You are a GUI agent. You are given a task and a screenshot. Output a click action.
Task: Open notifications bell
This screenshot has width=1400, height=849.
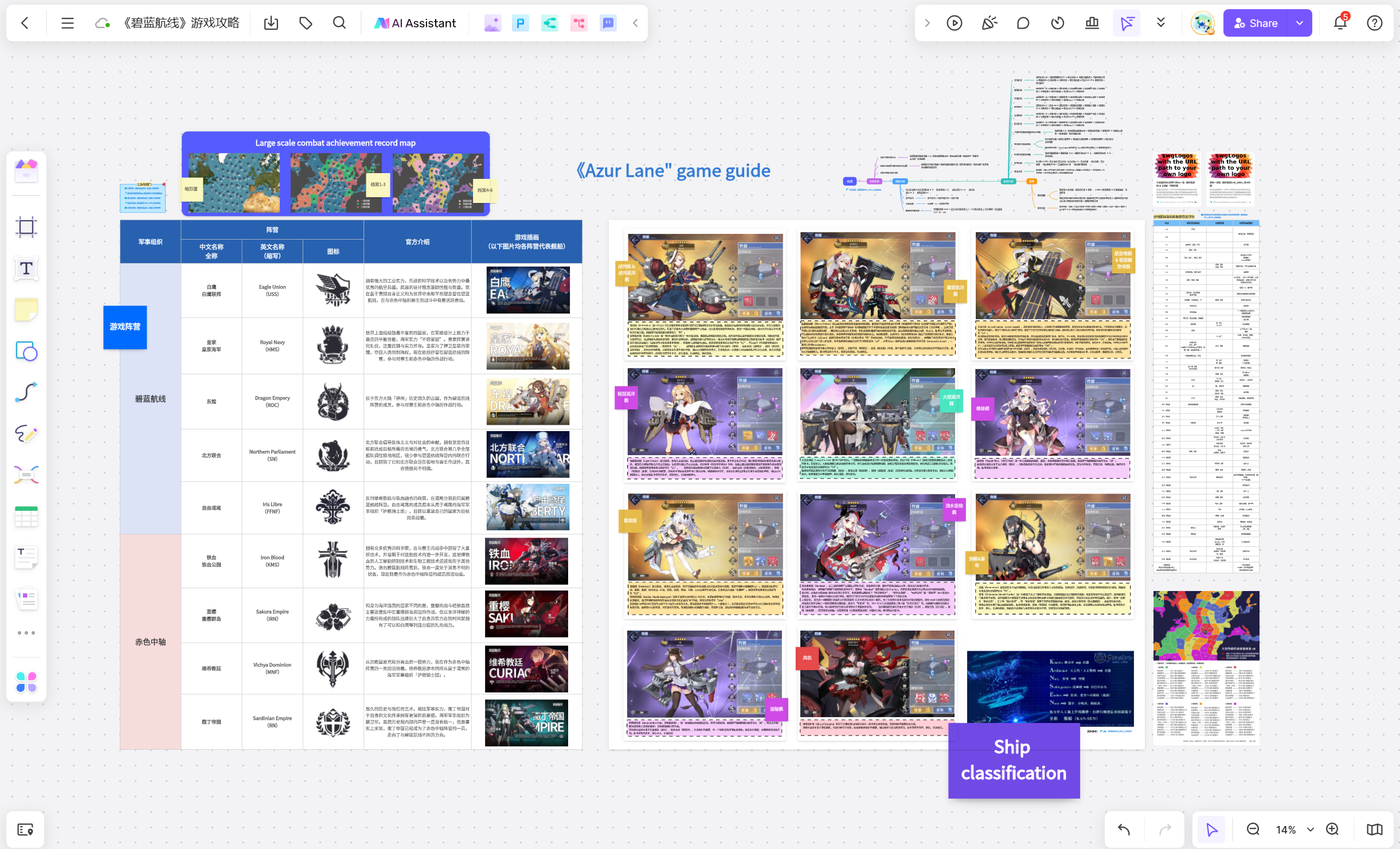pos(1340,23)
